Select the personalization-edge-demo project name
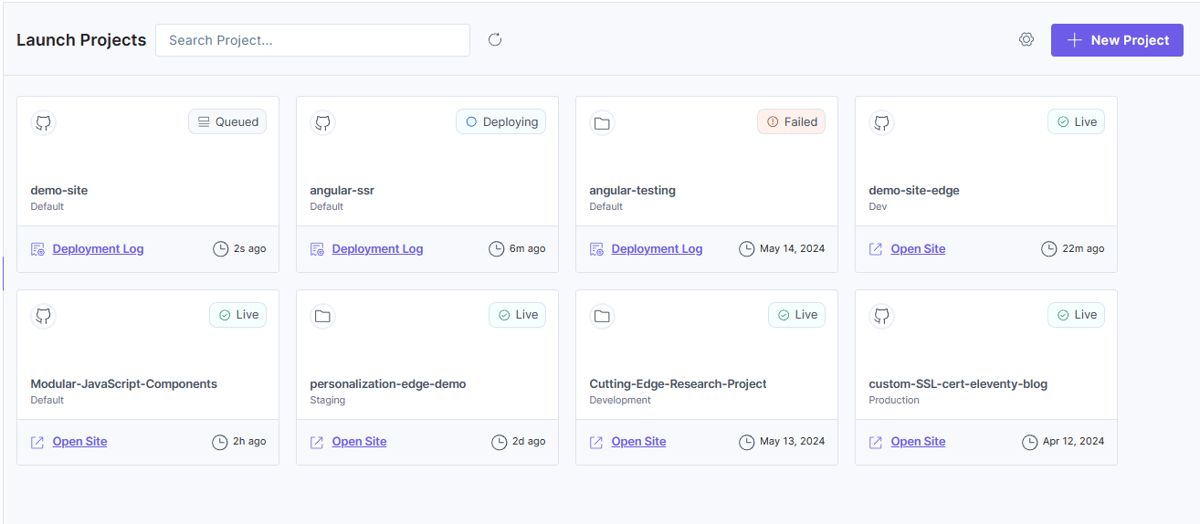The width and height of the screenshot is (1200, 524). click(x=388, y=383)
